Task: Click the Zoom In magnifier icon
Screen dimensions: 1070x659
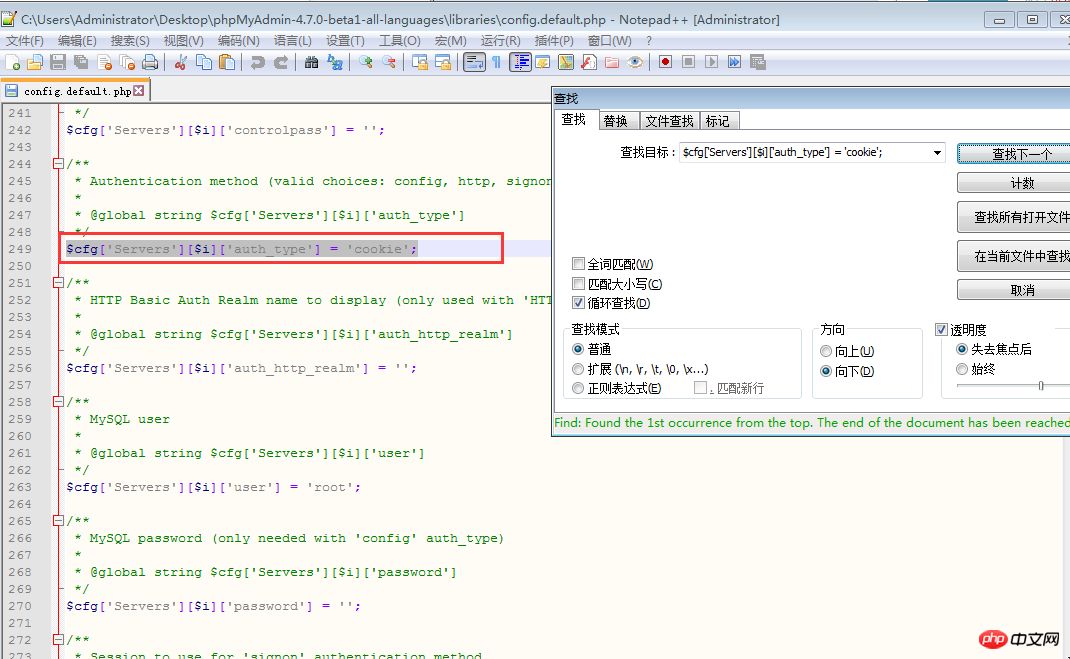Action: click(366, 63)
